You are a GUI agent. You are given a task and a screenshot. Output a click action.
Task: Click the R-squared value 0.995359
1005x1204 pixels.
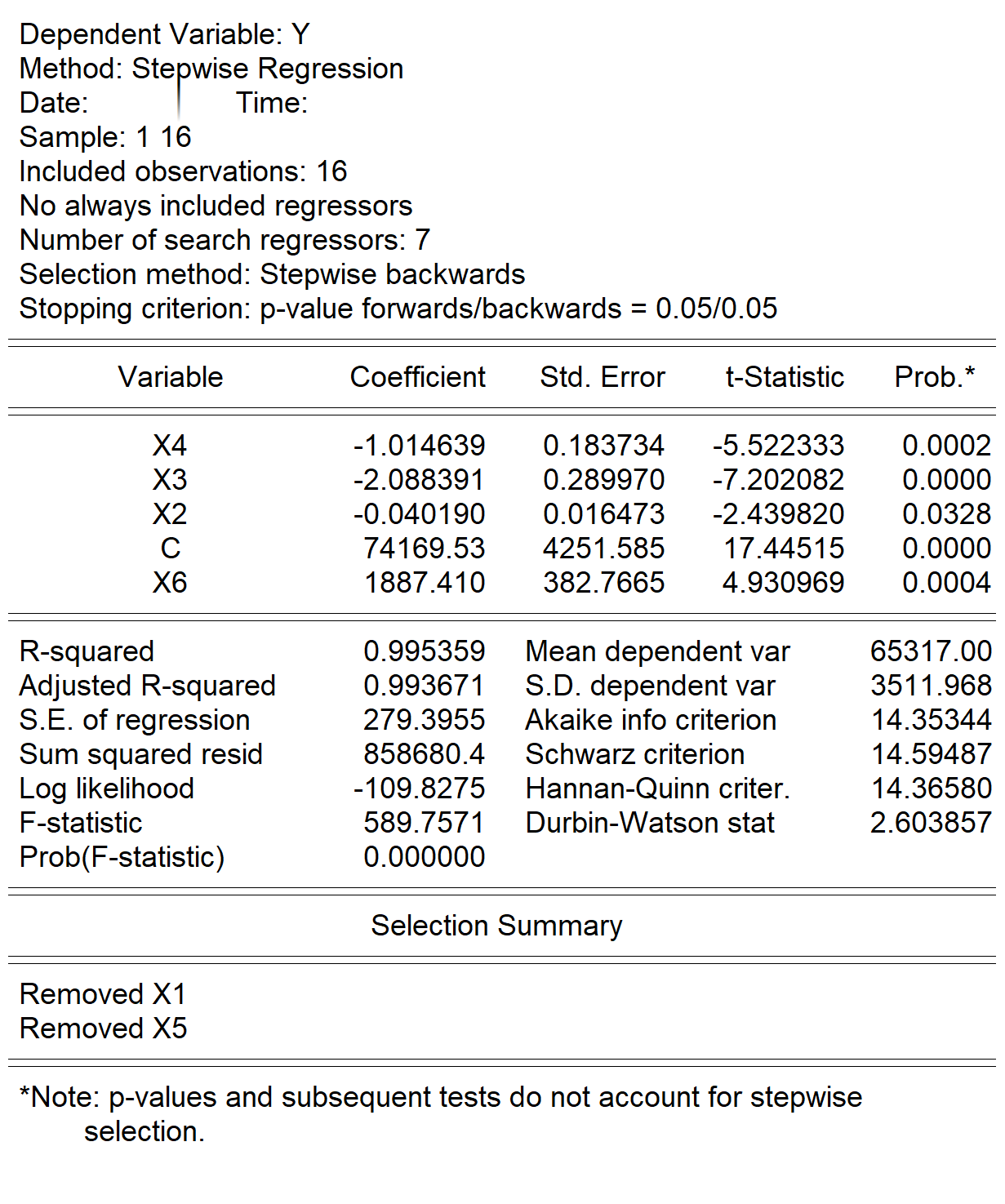[x=425, y=651]
